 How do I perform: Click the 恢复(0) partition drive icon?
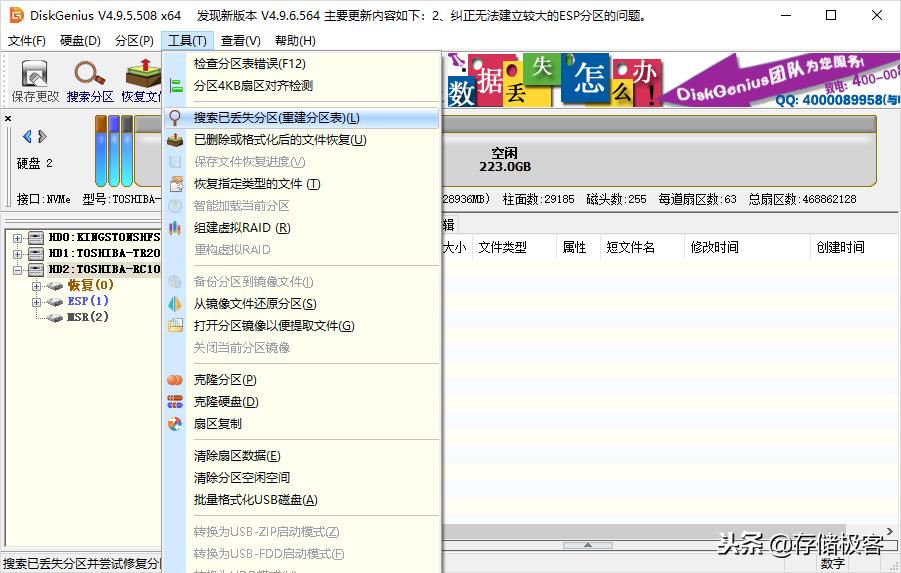(55, 286)
